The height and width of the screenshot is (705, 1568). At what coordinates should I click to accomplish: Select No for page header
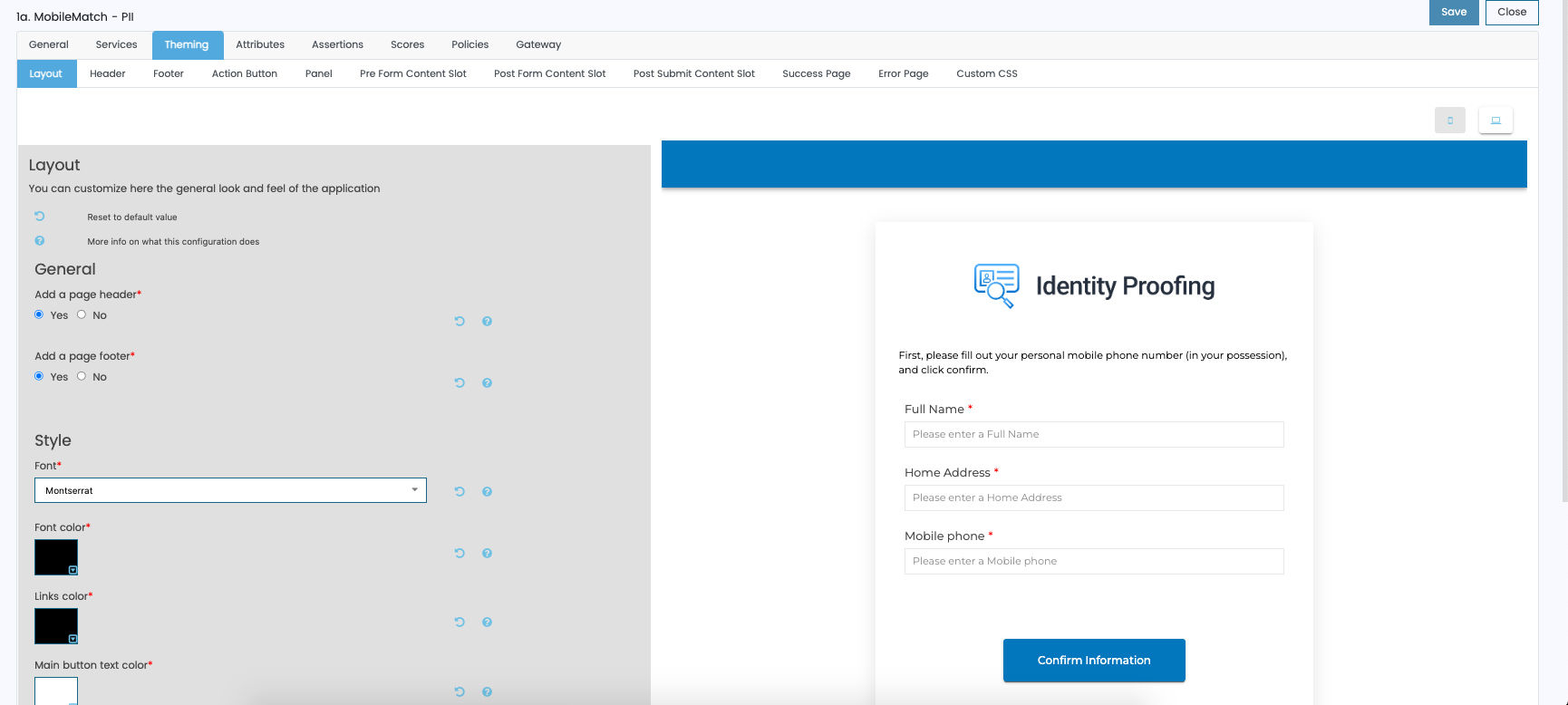pyautogui.click(x=82, y=314)
